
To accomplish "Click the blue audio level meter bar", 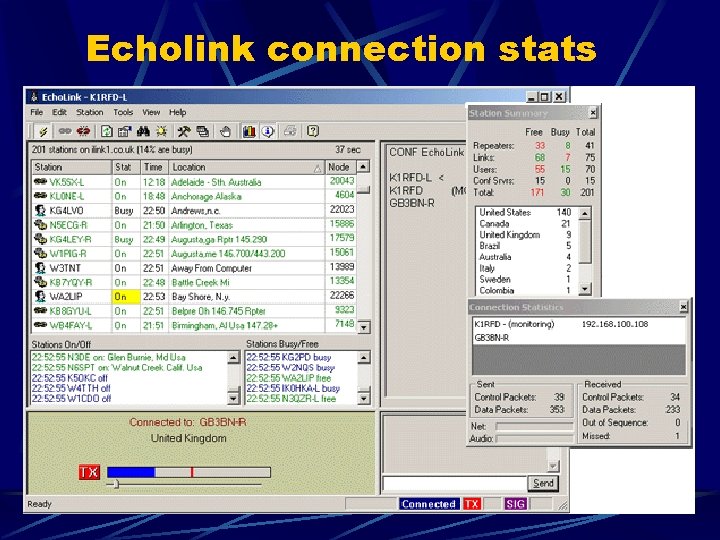I will [x=131, y=472].
